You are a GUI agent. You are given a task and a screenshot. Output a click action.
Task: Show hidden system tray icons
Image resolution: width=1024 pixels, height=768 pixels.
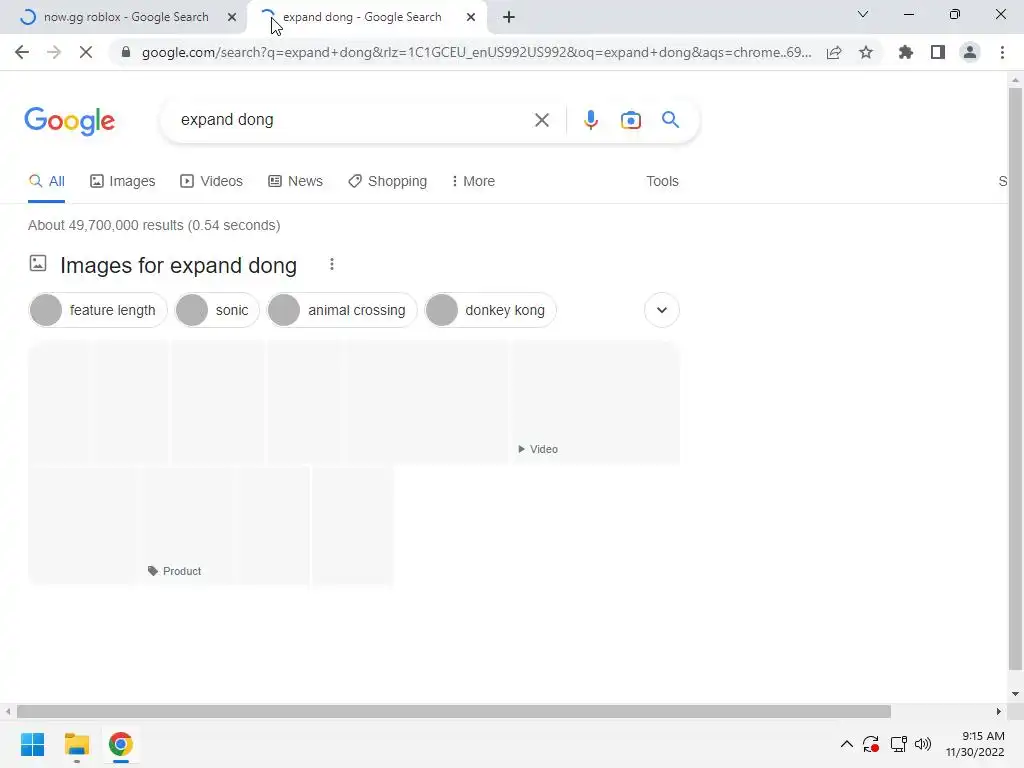point(846,744)
